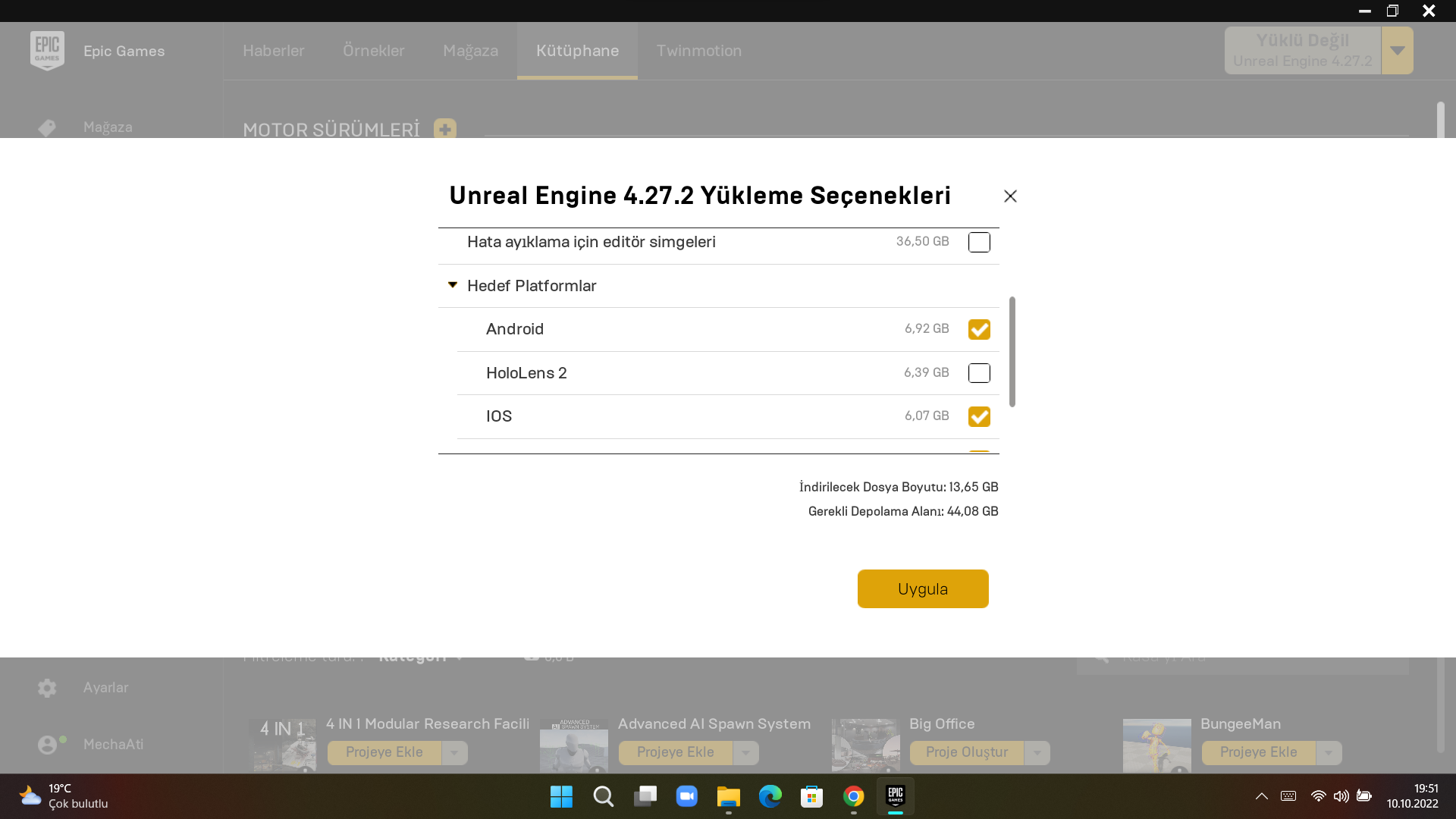Open the Advanced AI Spawn System thumbnail
1456x819 pixels.
click(x=573, y=745)
